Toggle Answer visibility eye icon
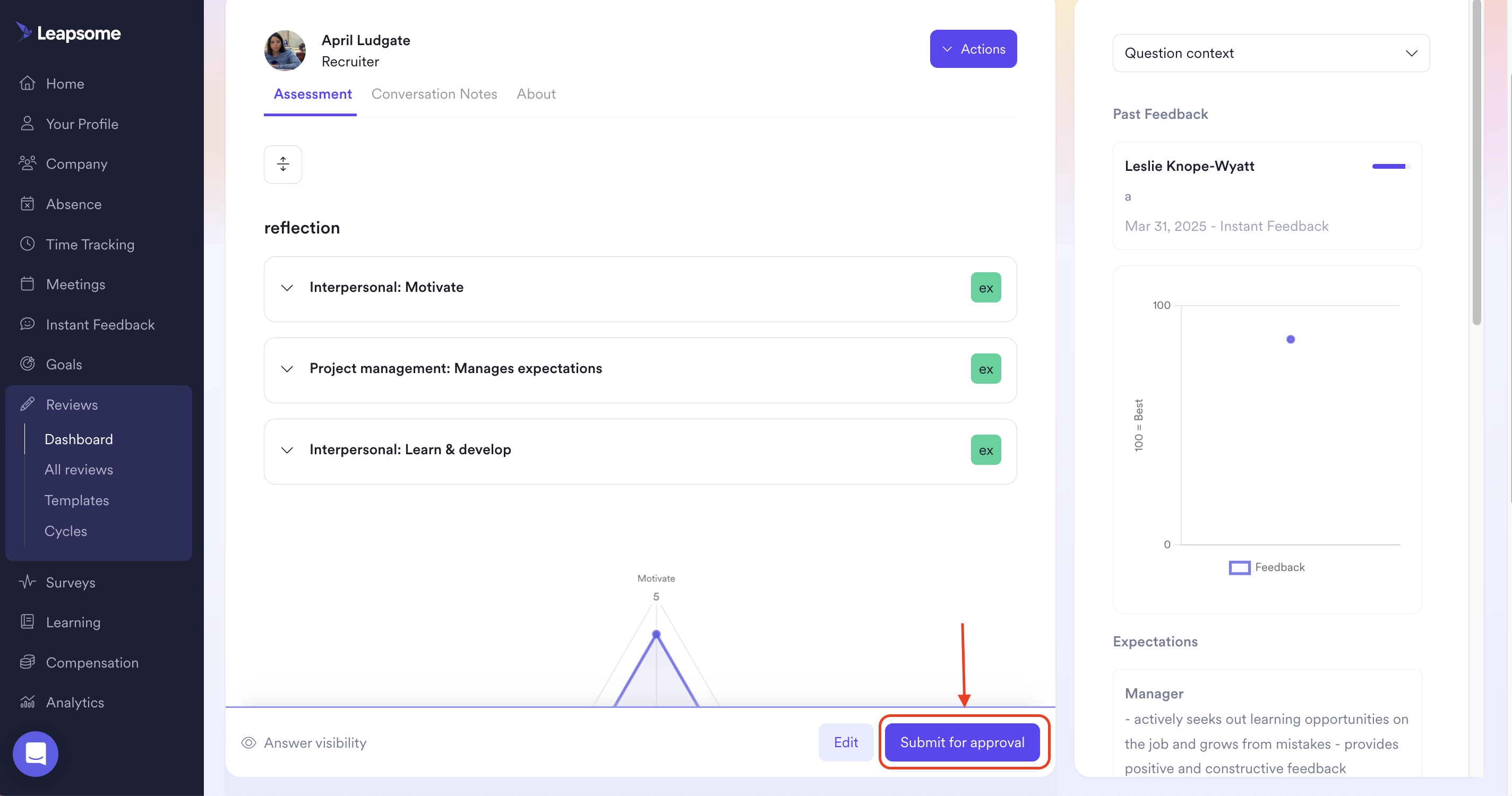The image size is (1512, 796). pos(248,742)
